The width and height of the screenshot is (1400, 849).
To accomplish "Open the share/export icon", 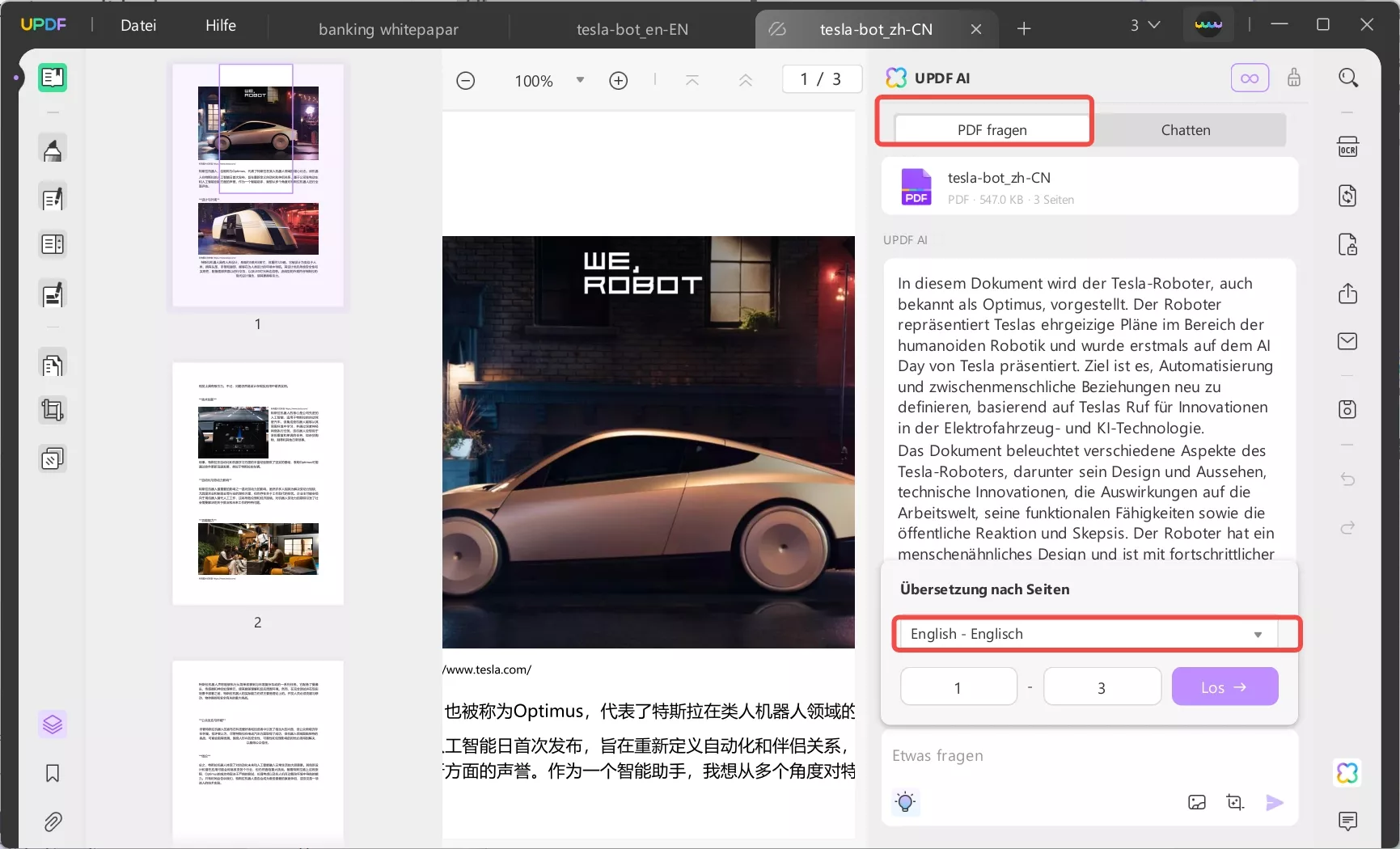I will point(1347,294).
